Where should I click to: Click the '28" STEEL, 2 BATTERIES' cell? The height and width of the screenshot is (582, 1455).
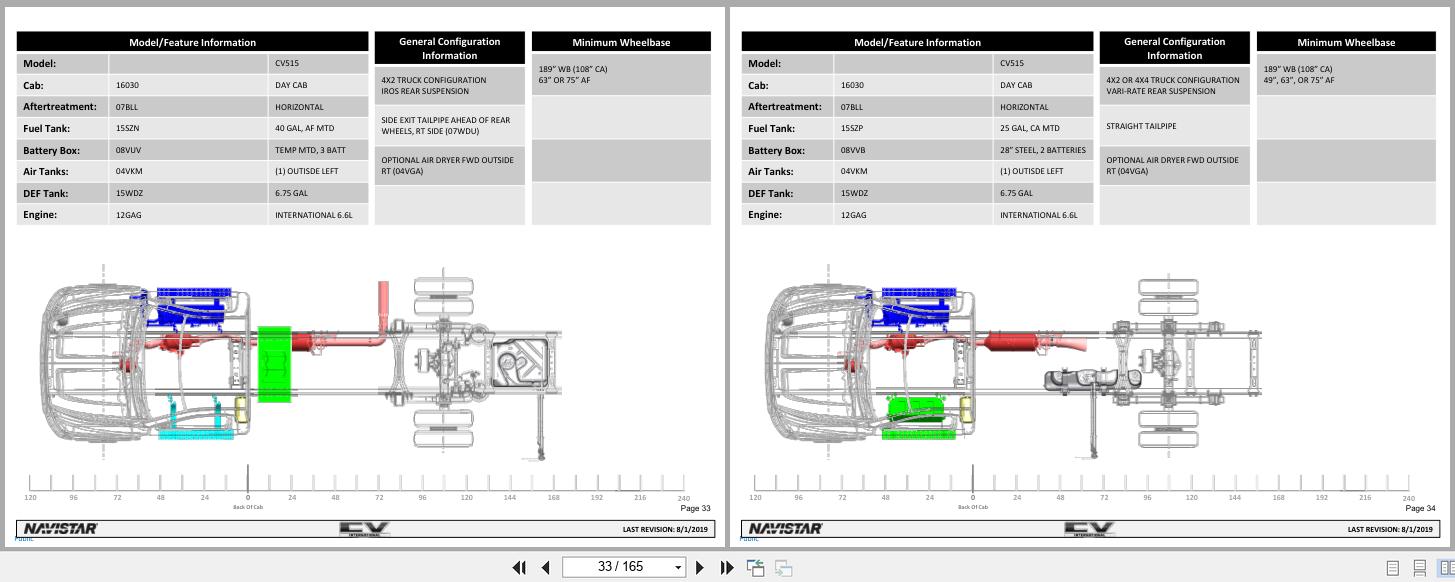pos(1043,150)
